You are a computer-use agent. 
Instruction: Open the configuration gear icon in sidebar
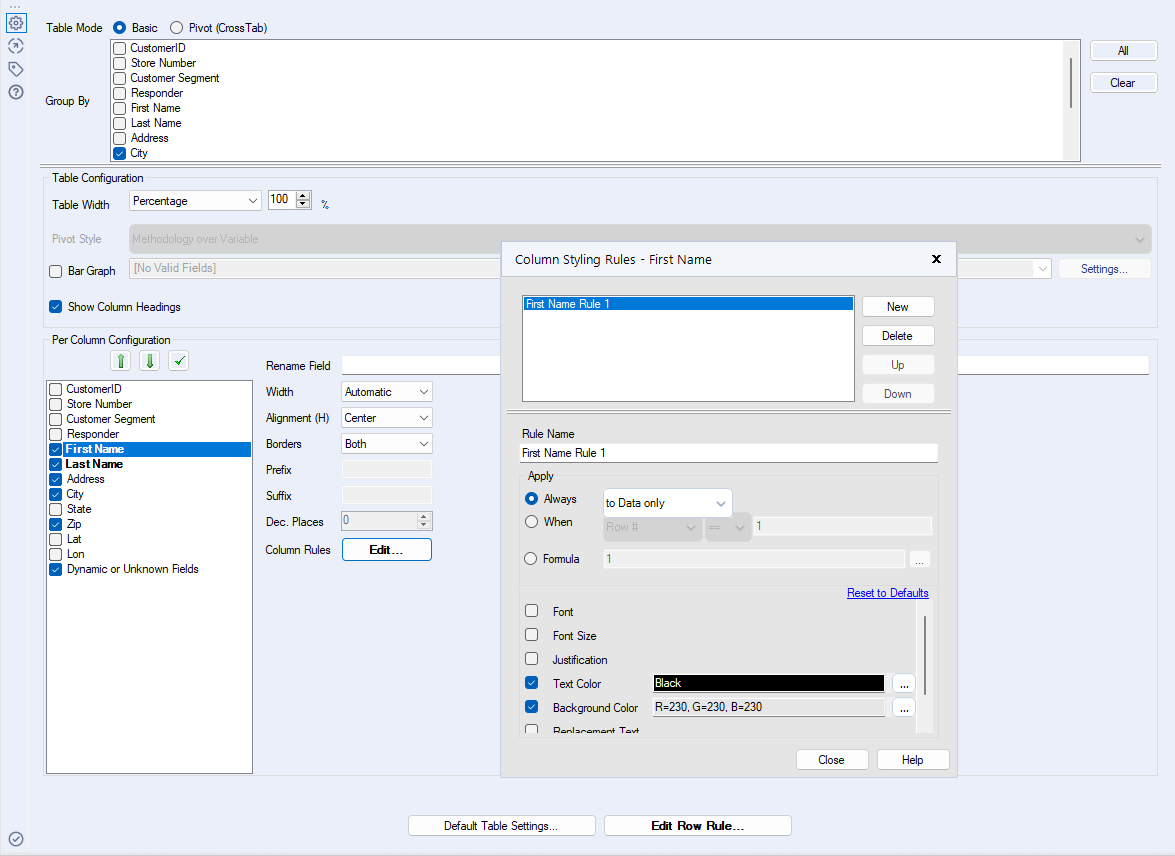tap(16, 23)
